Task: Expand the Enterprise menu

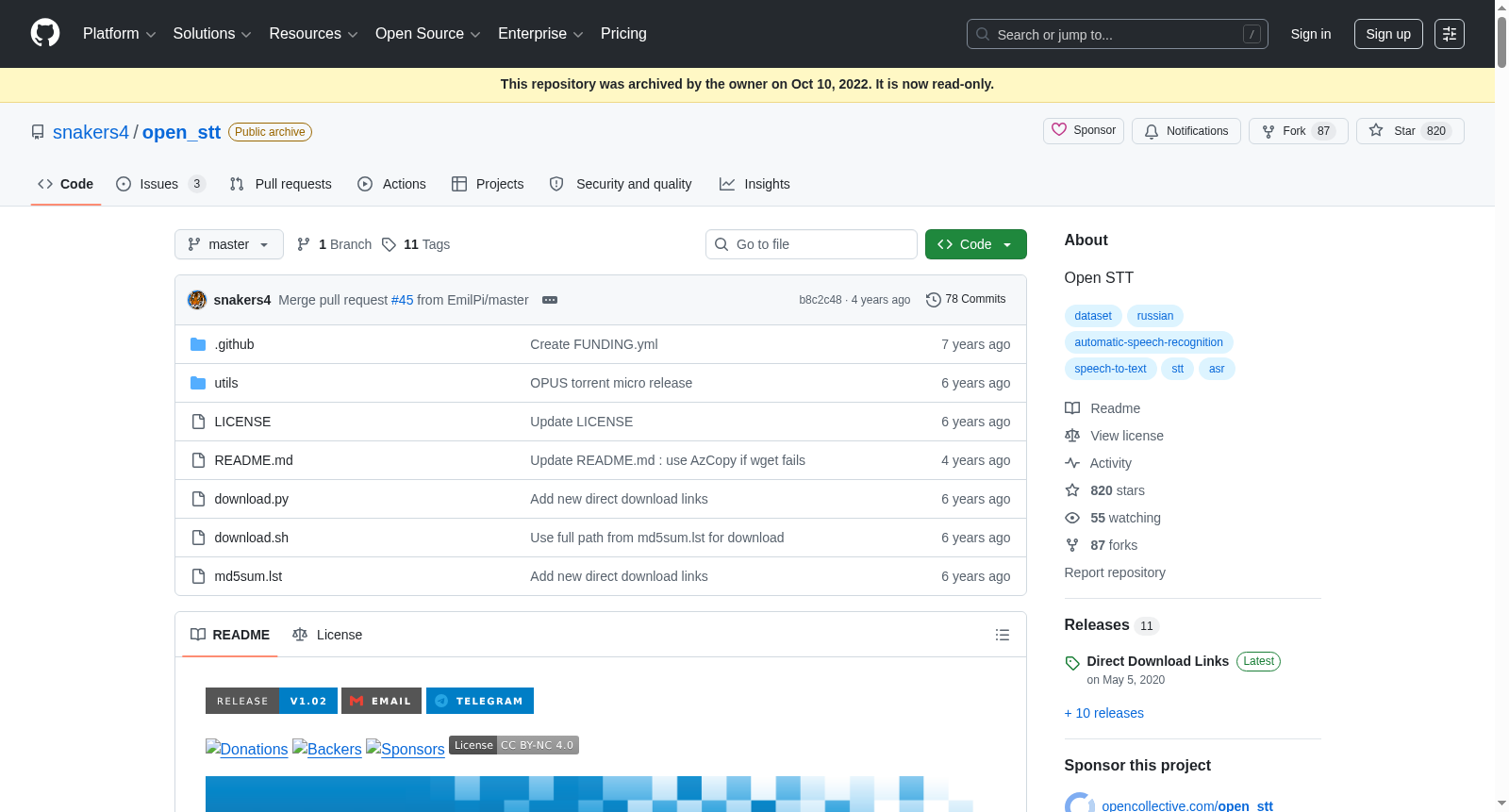Action: point(540,34)
